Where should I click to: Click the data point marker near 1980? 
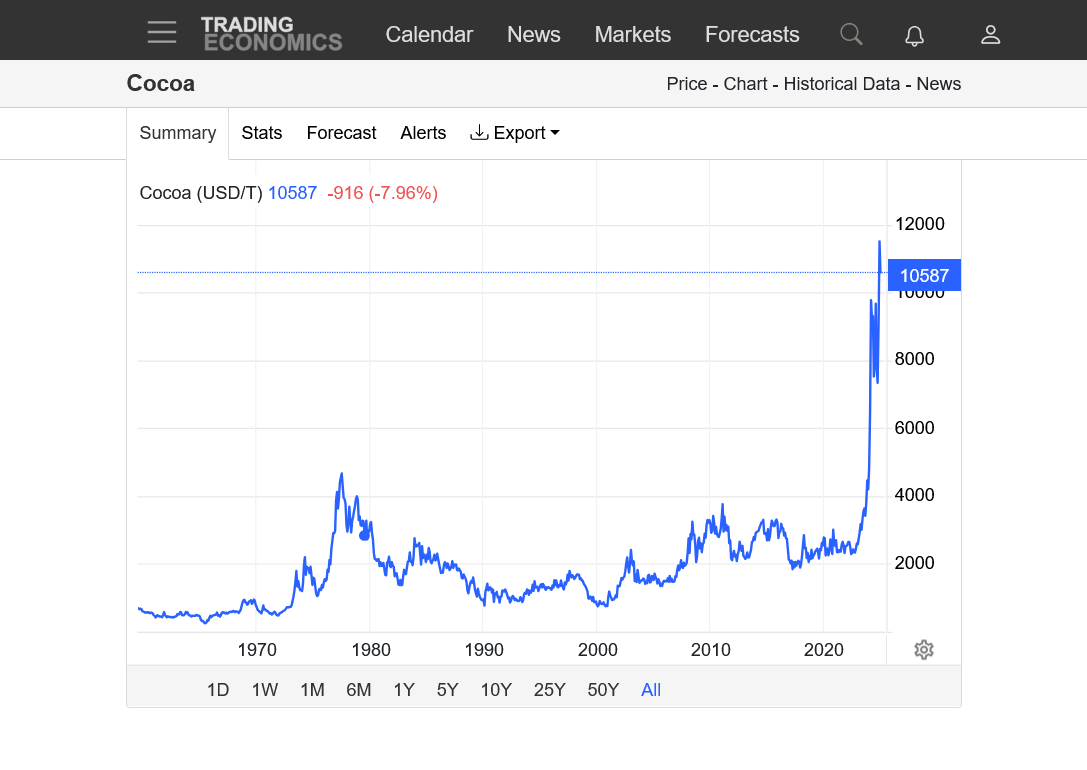(365, 535)
